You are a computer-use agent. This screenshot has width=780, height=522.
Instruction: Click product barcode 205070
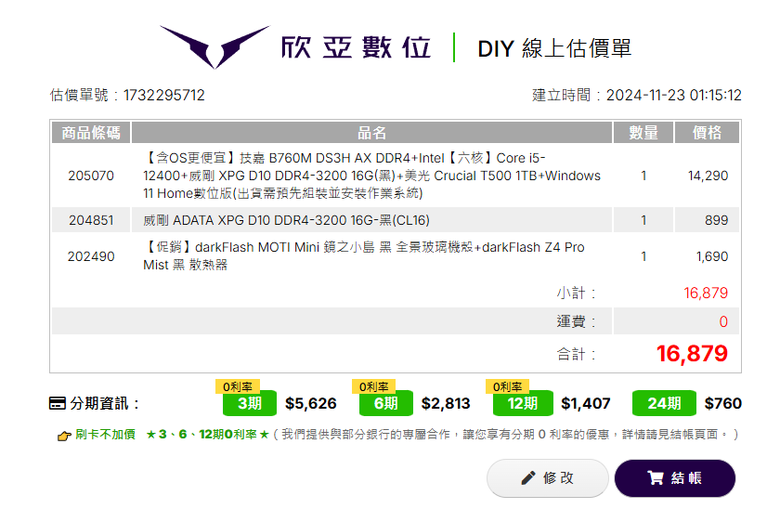point(91,176)
